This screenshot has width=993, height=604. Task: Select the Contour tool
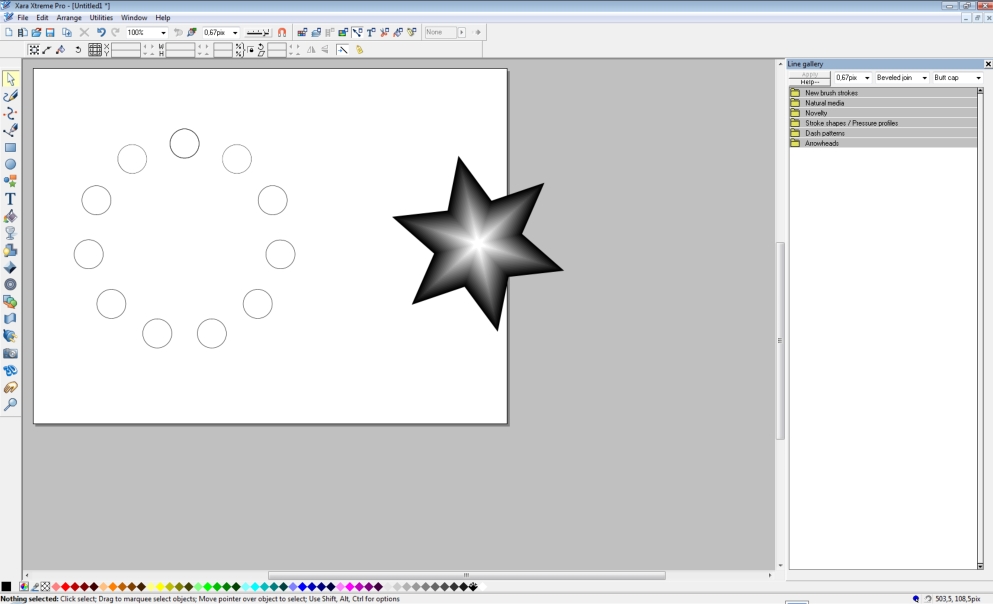click(10, 284)
